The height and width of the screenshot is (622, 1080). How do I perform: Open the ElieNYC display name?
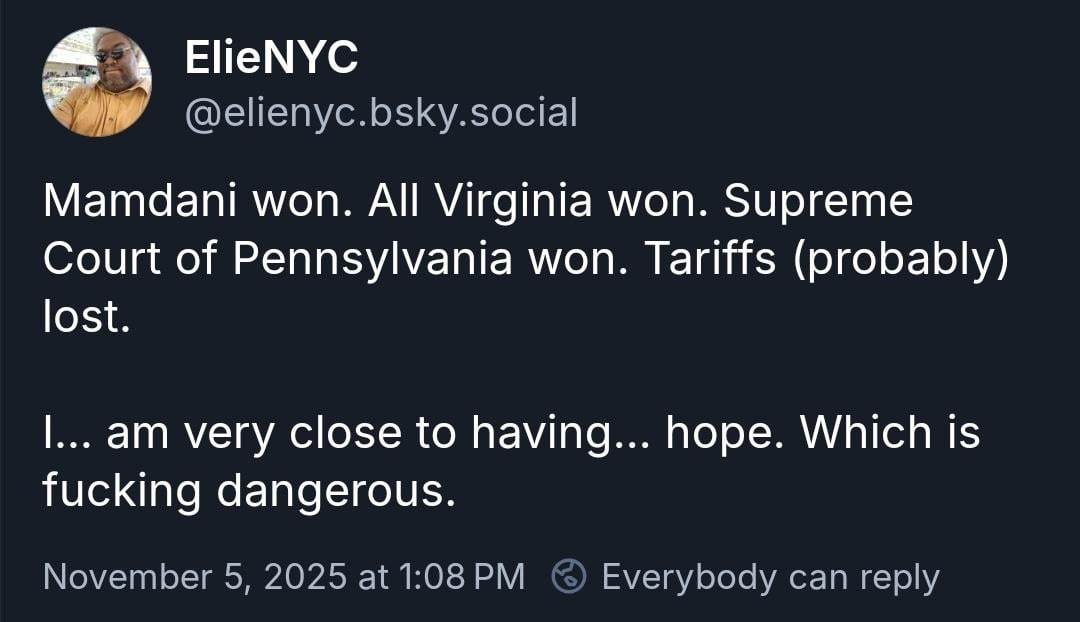pos(271,60)
